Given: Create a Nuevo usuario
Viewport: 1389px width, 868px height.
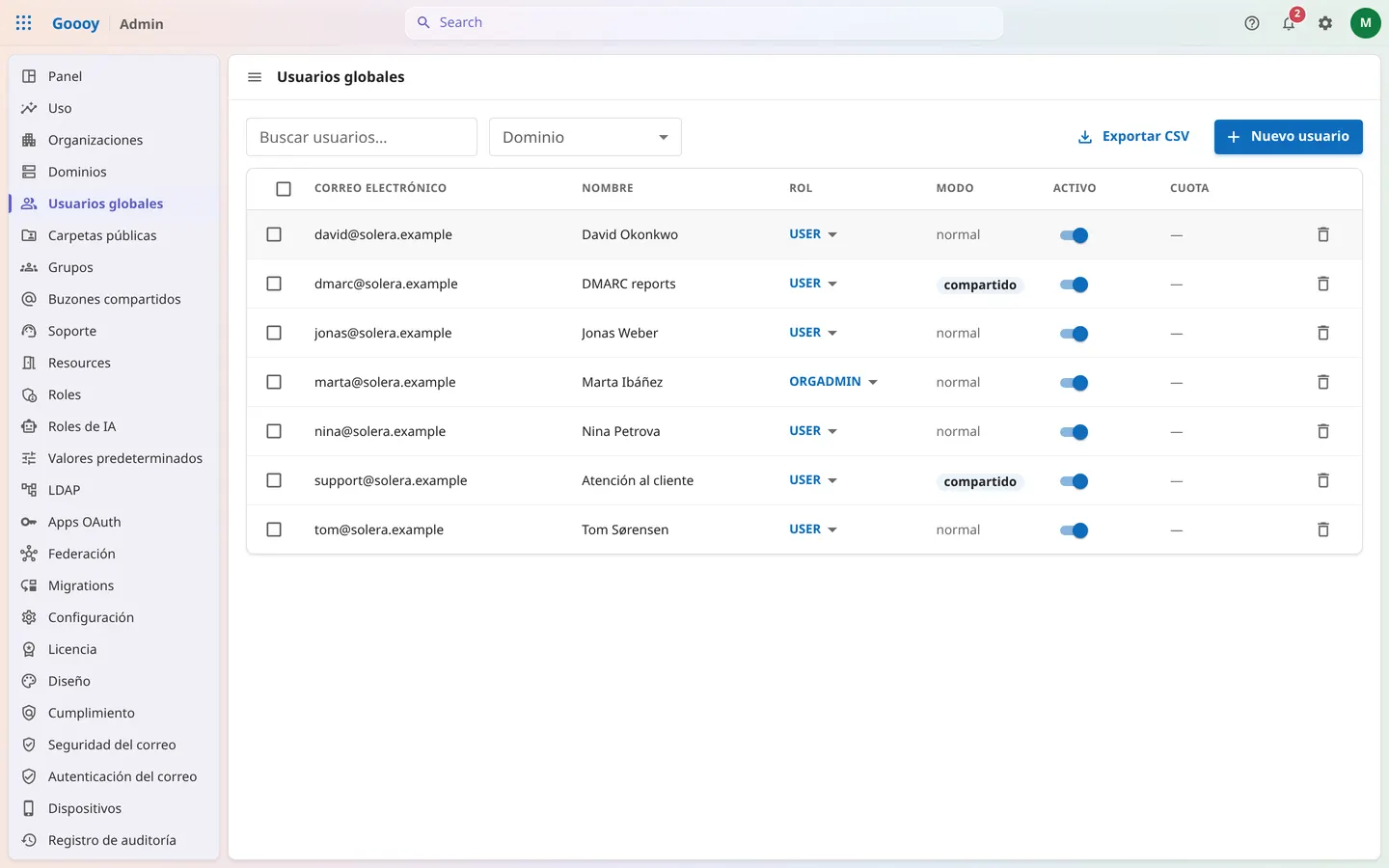Looking at the screenshot, I should [x=1289, y=137].
